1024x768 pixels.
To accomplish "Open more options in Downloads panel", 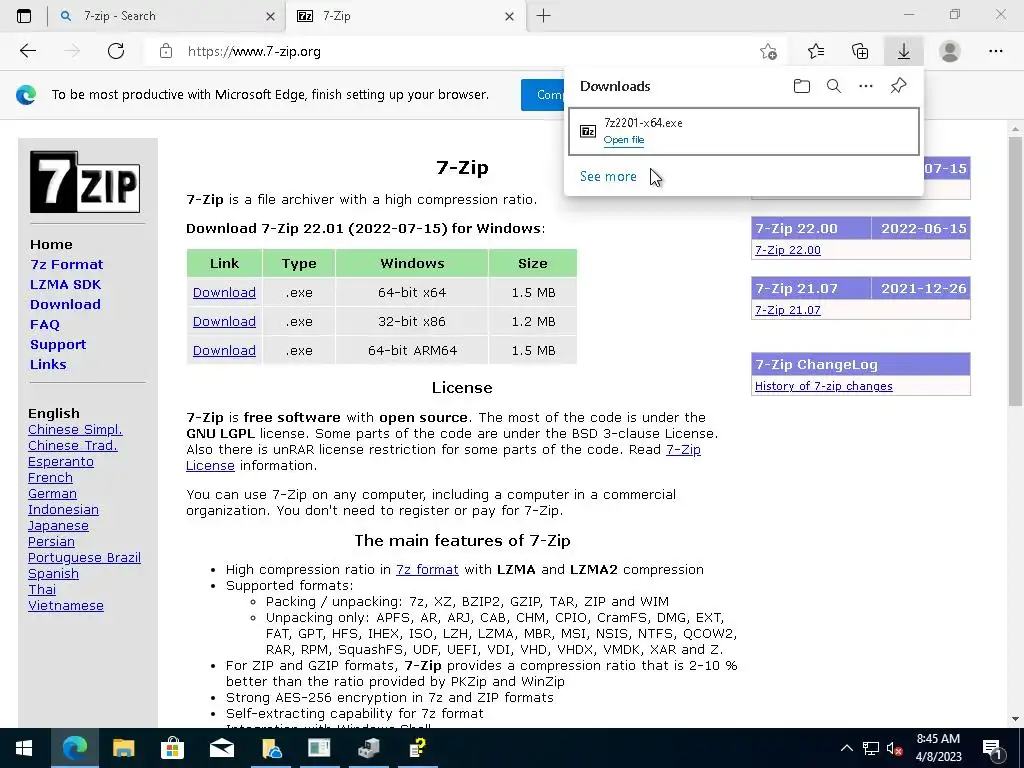I will [866, 86].
